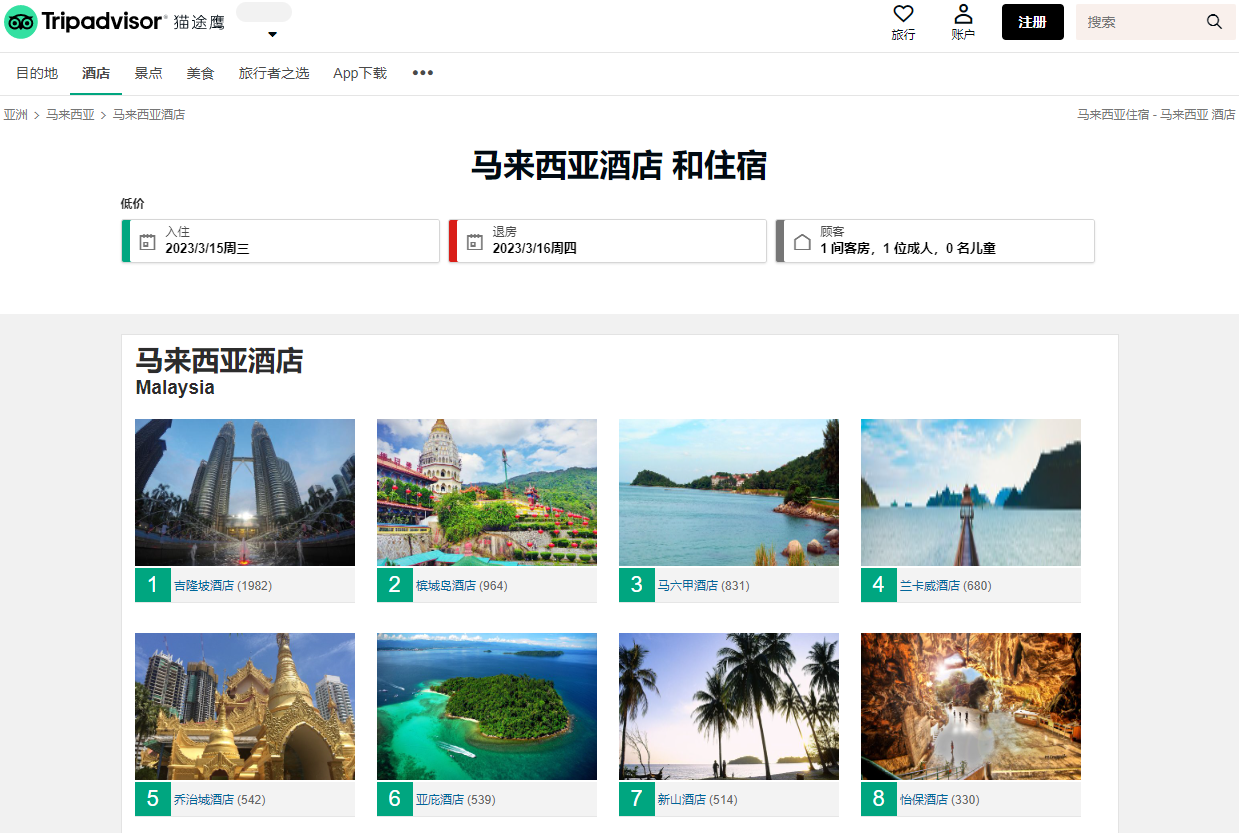The image size is (1239, 833).
Task: Open the 旅行者之选 tab
Action: pyautogui.click(x=274, y=73)
